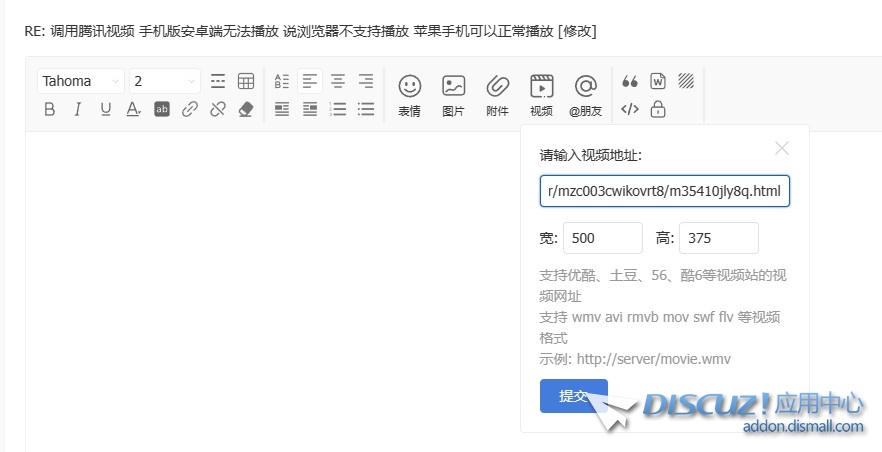Screen dimensions: 882x452
Task: Insert a quote block
Action: 630,81
